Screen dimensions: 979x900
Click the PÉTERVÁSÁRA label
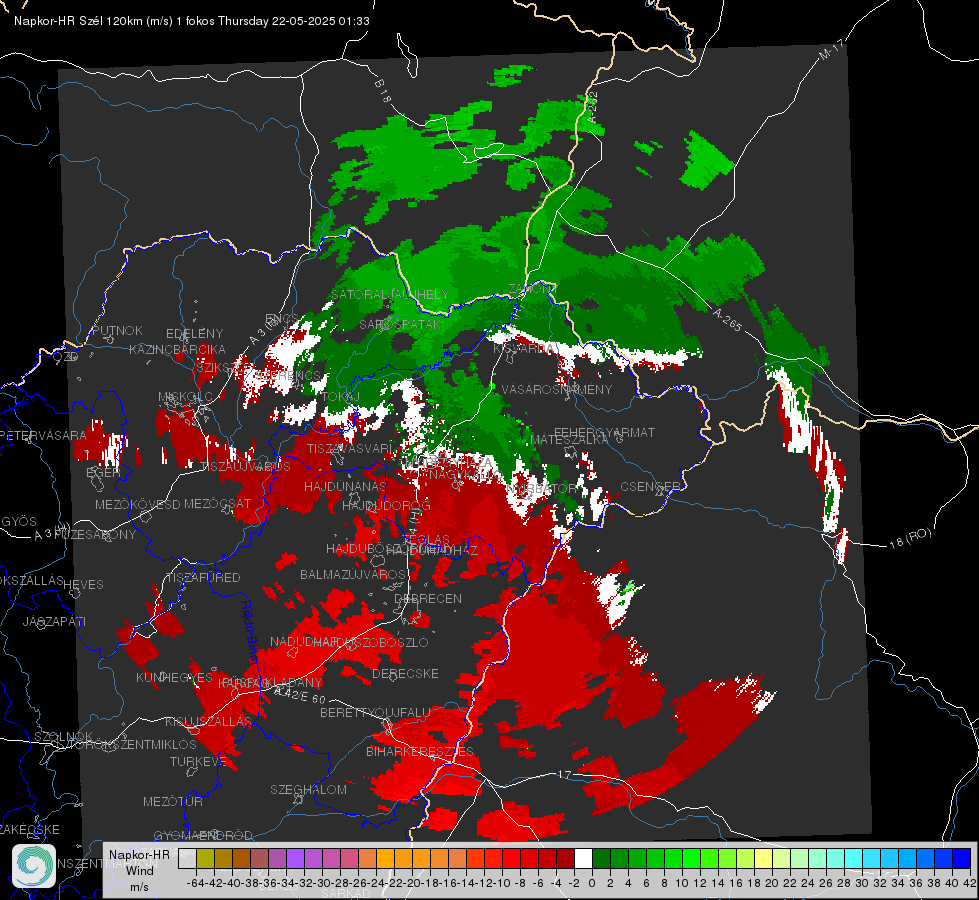[x=43, y=435]
